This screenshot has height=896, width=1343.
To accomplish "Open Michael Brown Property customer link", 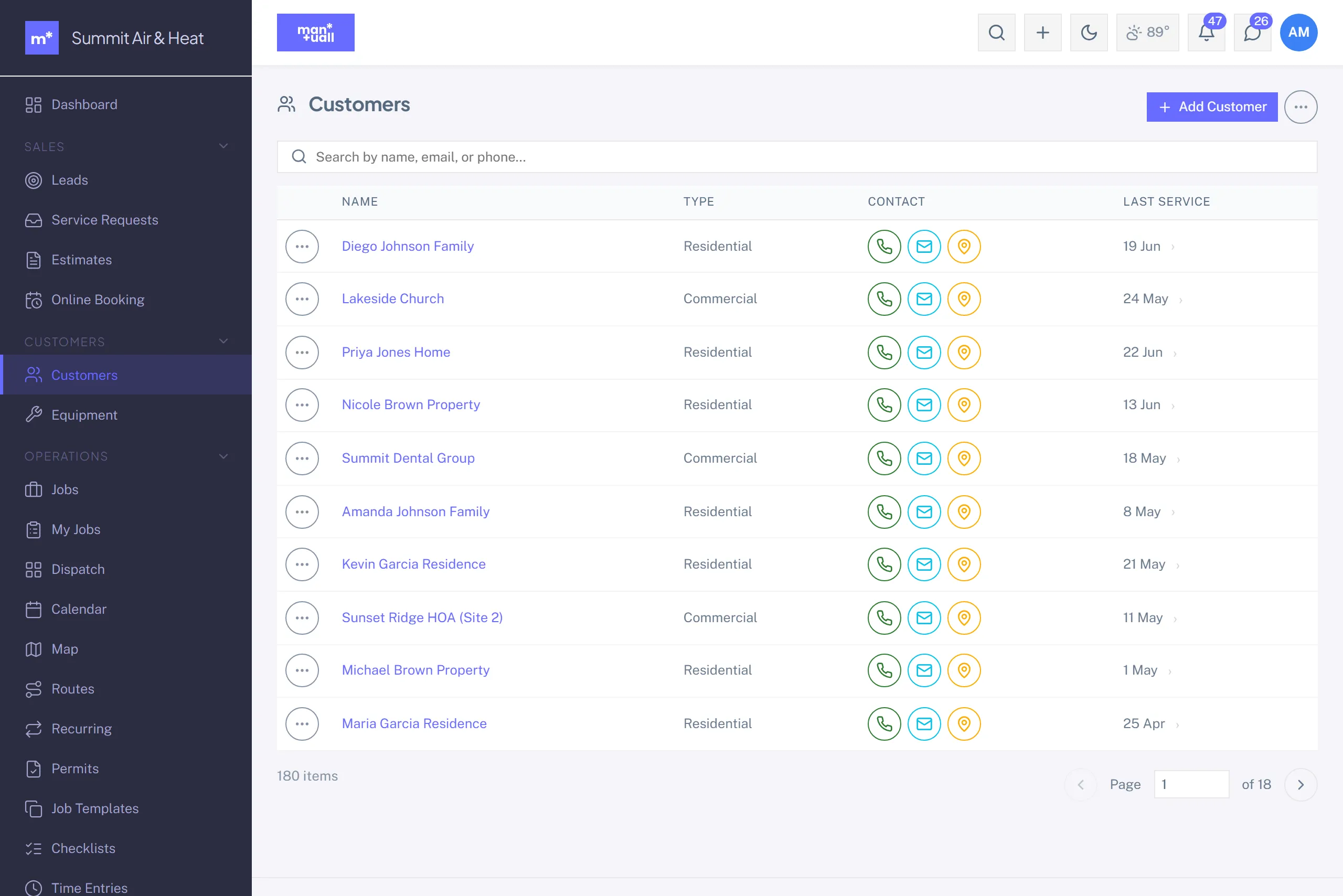I will (x=415, y=670).
